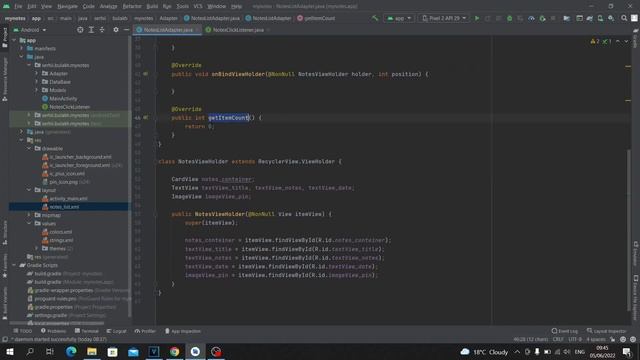Collapse the layout folder
The width and height of the screenshot is (640, 360).
[x=29, y=190]
